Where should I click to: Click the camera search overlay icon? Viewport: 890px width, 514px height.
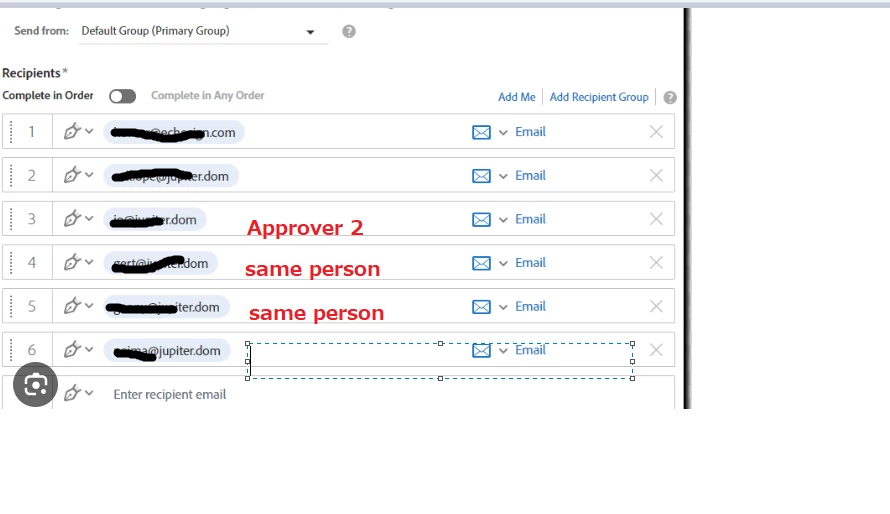pyautogui.click(x=35, y=385)
